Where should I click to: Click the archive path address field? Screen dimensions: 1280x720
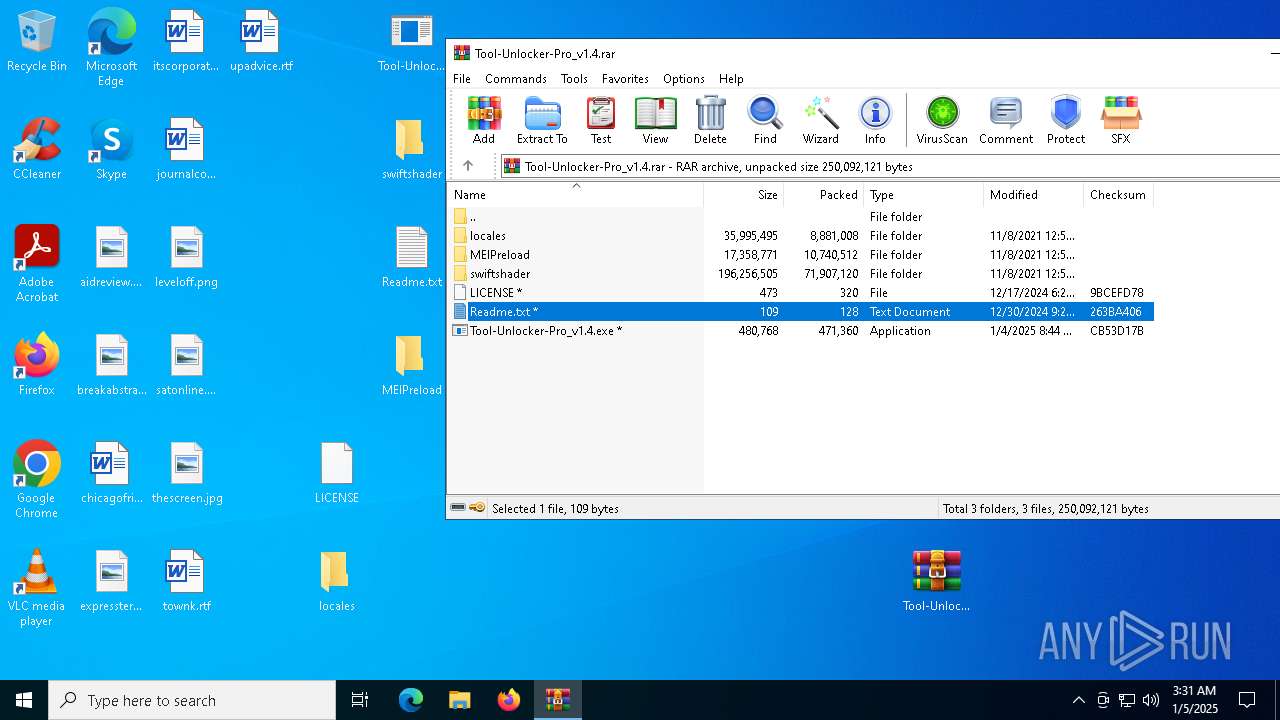point(890,166)
